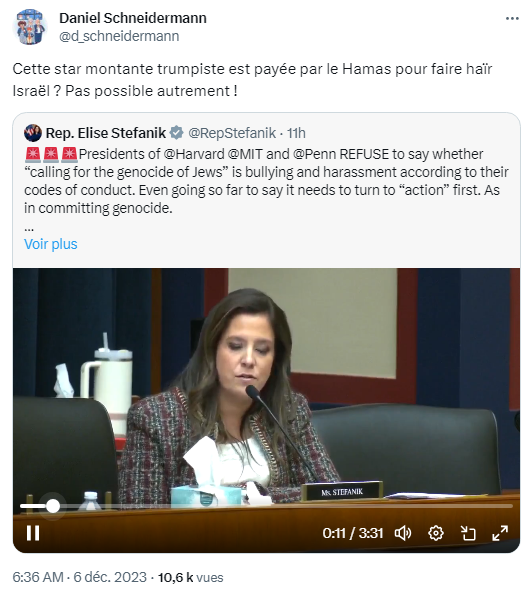
Task: Click the 10,6 k vues view count
Action: [190, 577]
